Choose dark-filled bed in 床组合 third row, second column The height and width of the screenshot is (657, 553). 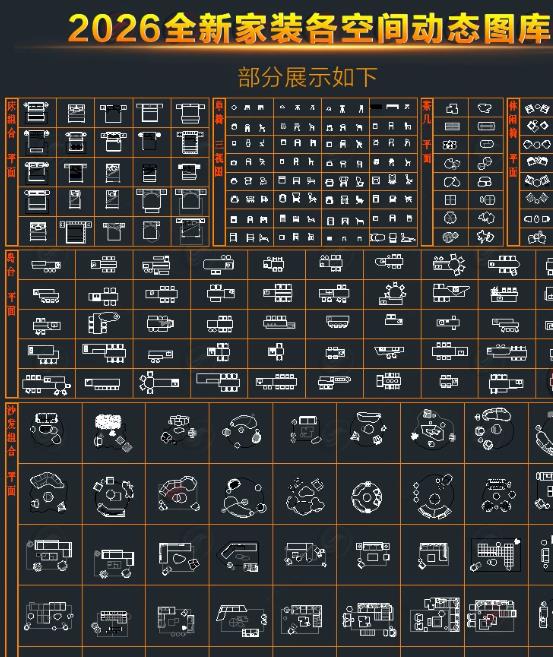[75, 173]
